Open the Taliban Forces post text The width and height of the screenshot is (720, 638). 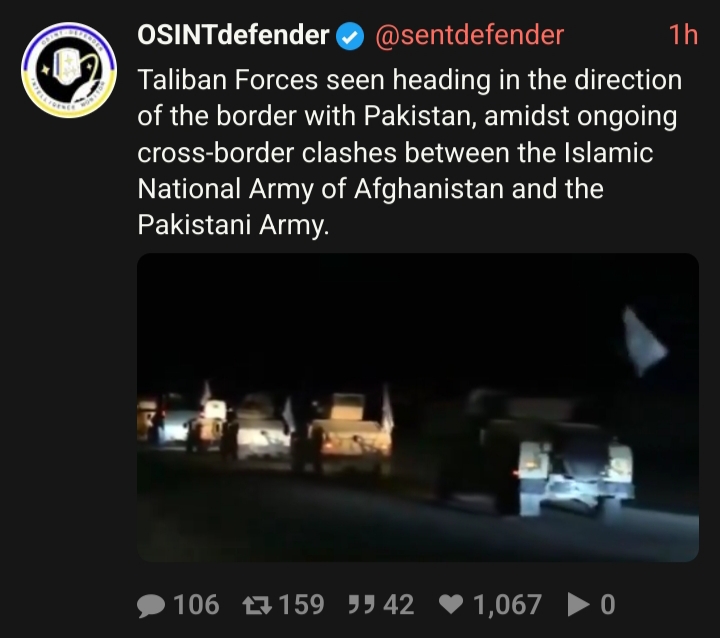click(x=410, y=152)
